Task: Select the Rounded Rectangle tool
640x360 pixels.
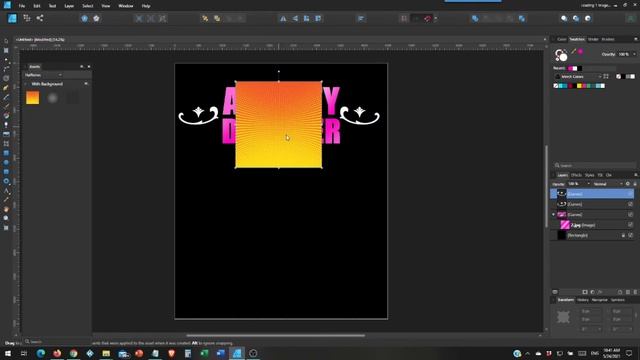Action: [6, 172]
